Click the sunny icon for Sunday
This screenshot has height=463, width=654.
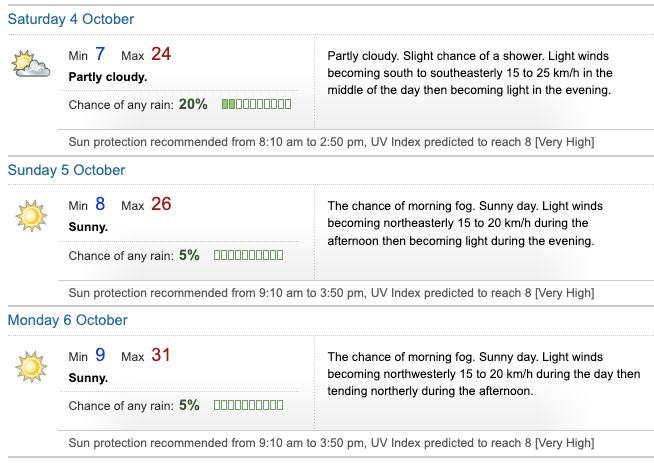pyautogui.click(x=31, y=215)
